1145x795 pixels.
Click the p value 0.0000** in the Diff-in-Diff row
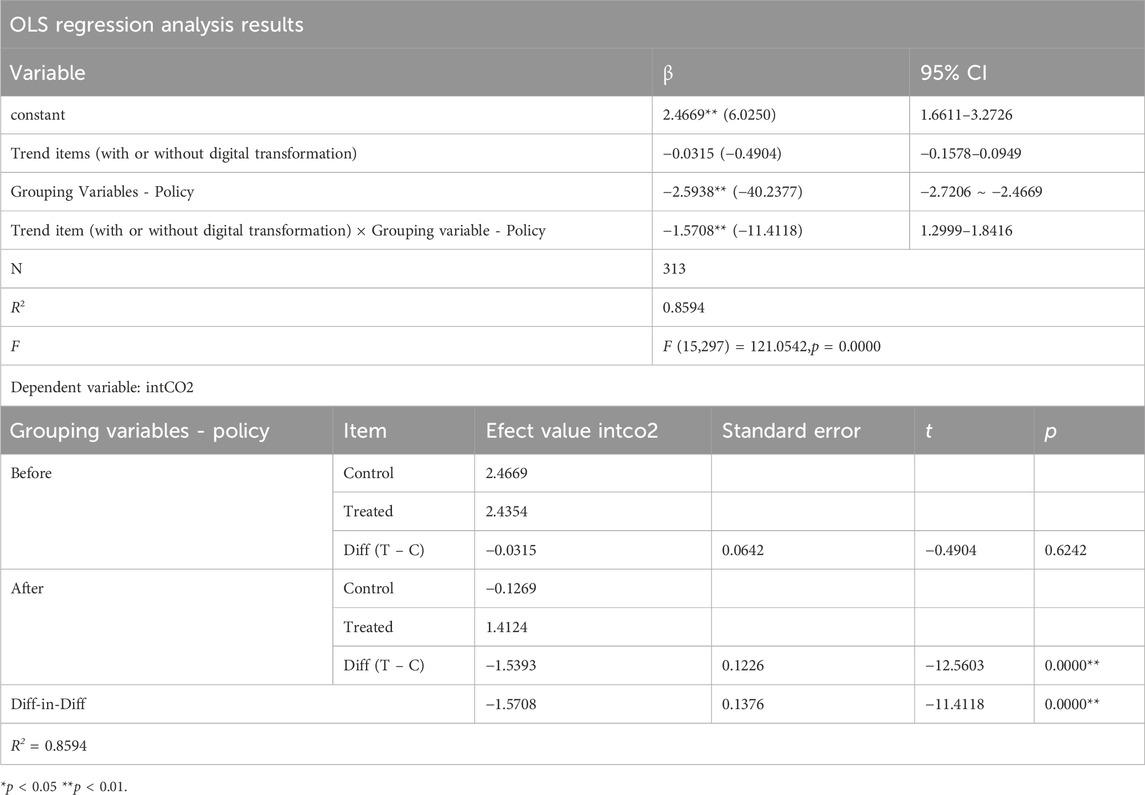[x=1071, y=704]
